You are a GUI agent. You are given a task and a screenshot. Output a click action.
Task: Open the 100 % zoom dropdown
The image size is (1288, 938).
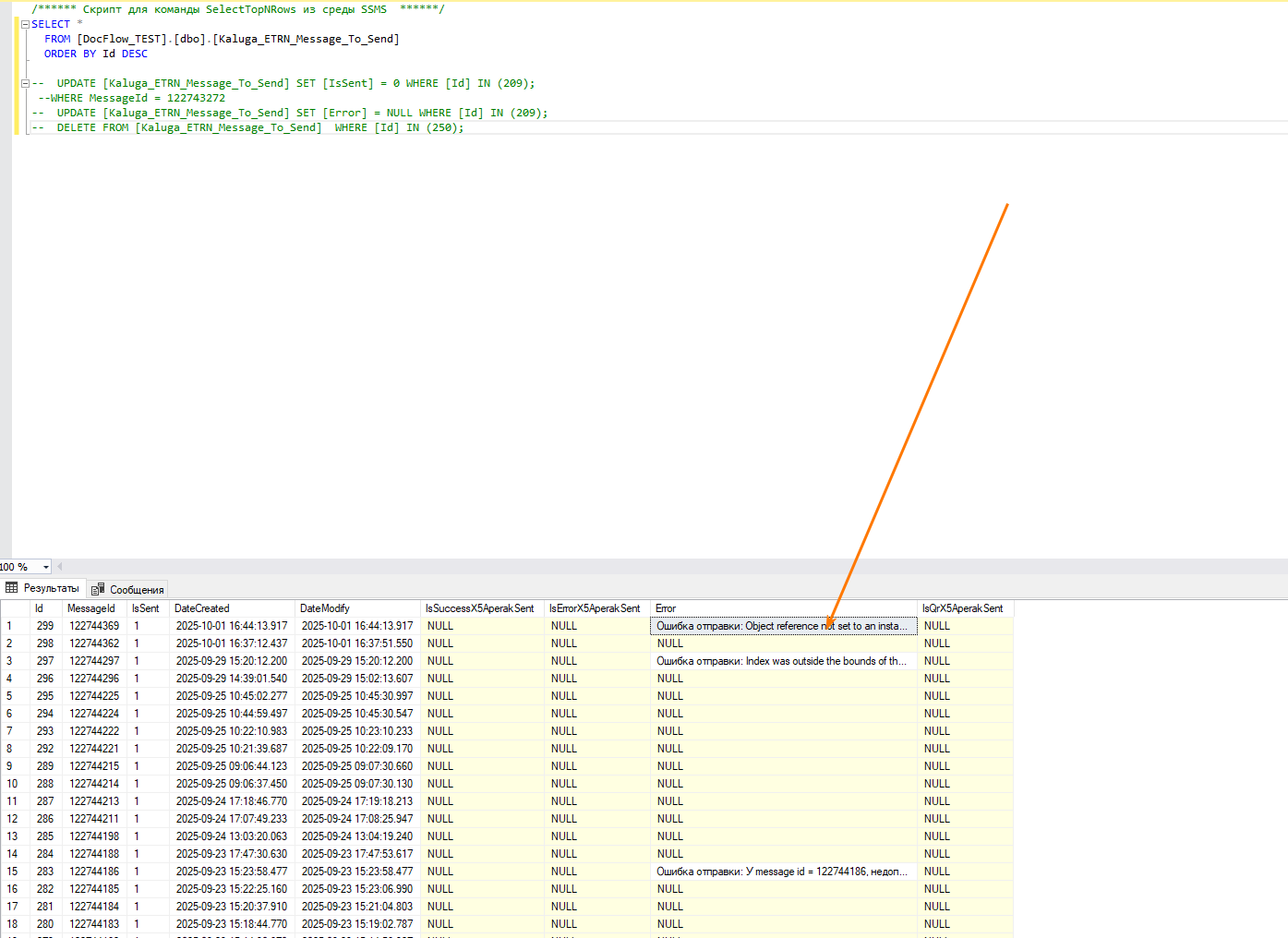point(46,567)
